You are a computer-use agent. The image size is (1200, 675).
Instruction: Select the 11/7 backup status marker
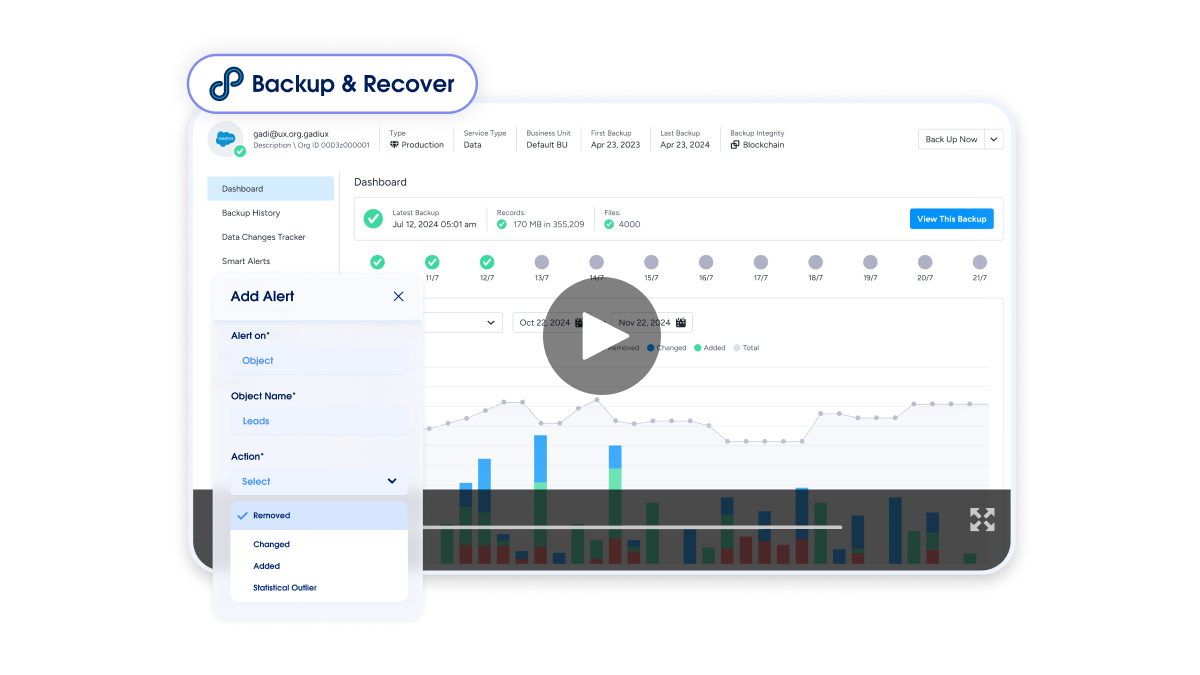432,262
